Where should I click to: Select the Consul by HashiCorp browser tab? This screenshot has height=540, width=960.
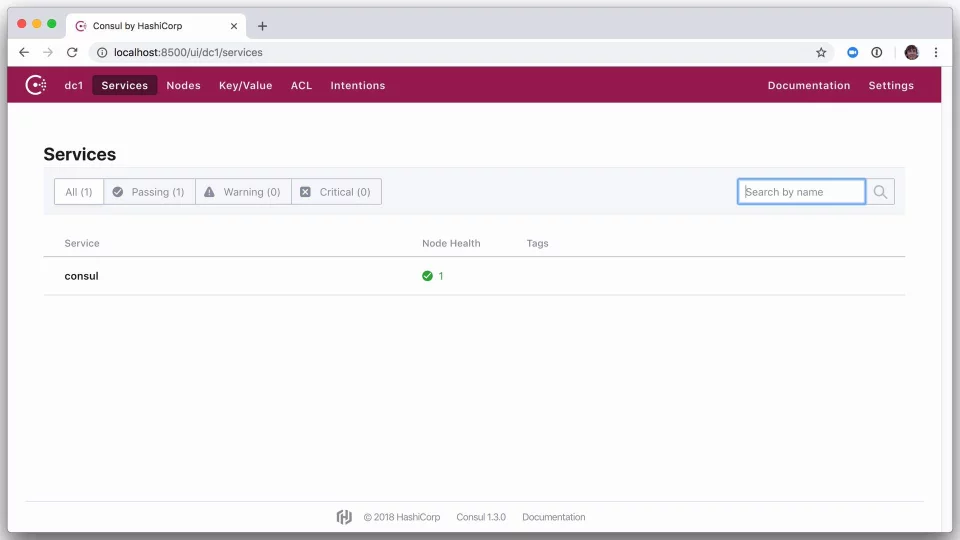[x=156, y=26]
